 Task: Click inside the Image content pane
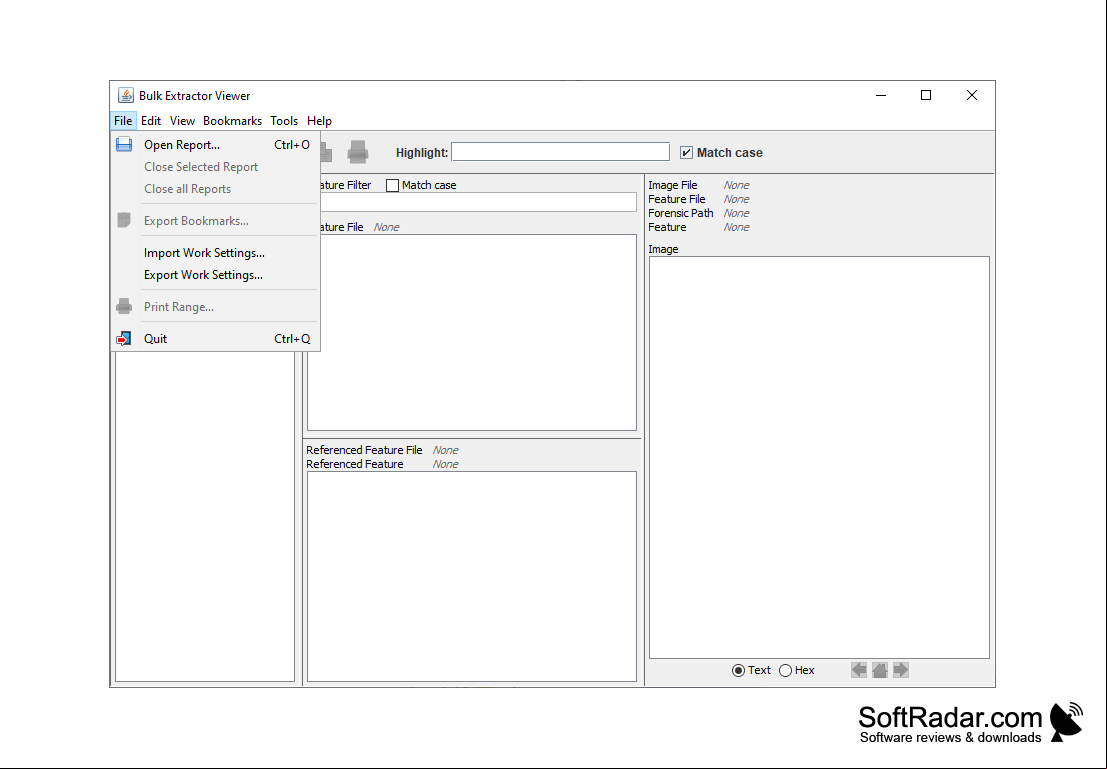(x=819, y=458)
